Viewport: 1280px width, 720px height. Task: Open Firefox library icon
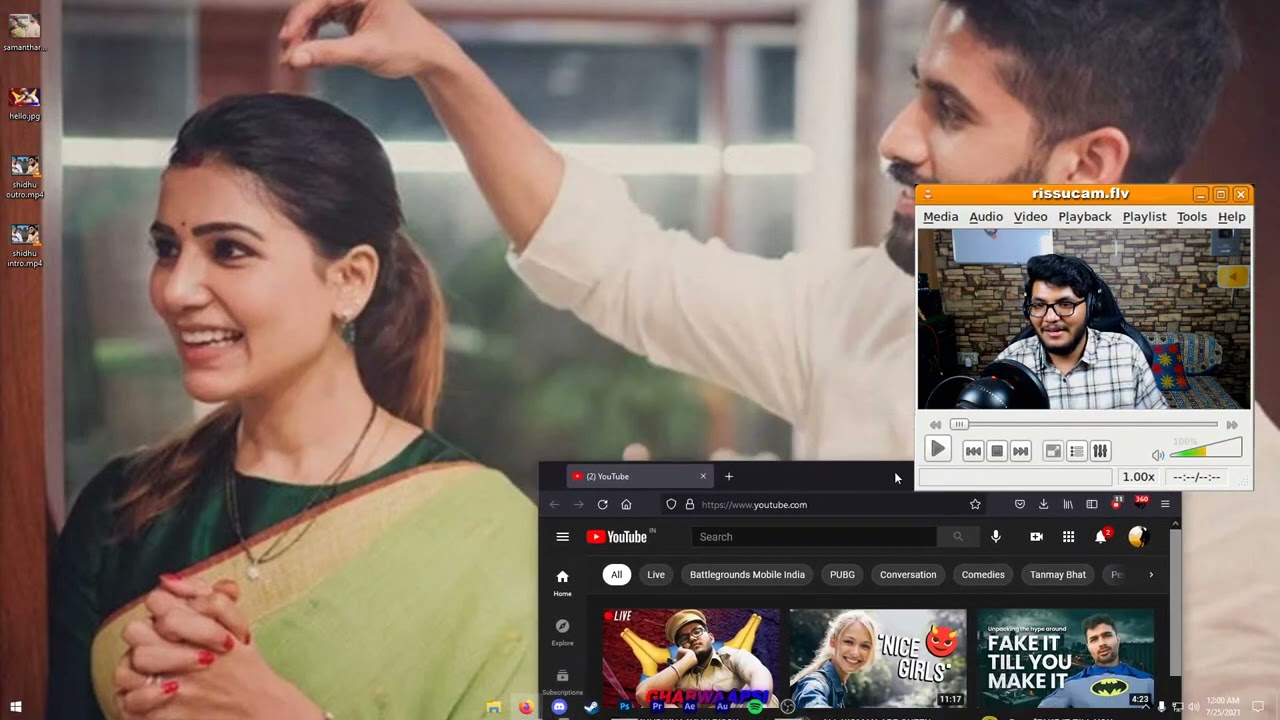tap(1068, 504)
